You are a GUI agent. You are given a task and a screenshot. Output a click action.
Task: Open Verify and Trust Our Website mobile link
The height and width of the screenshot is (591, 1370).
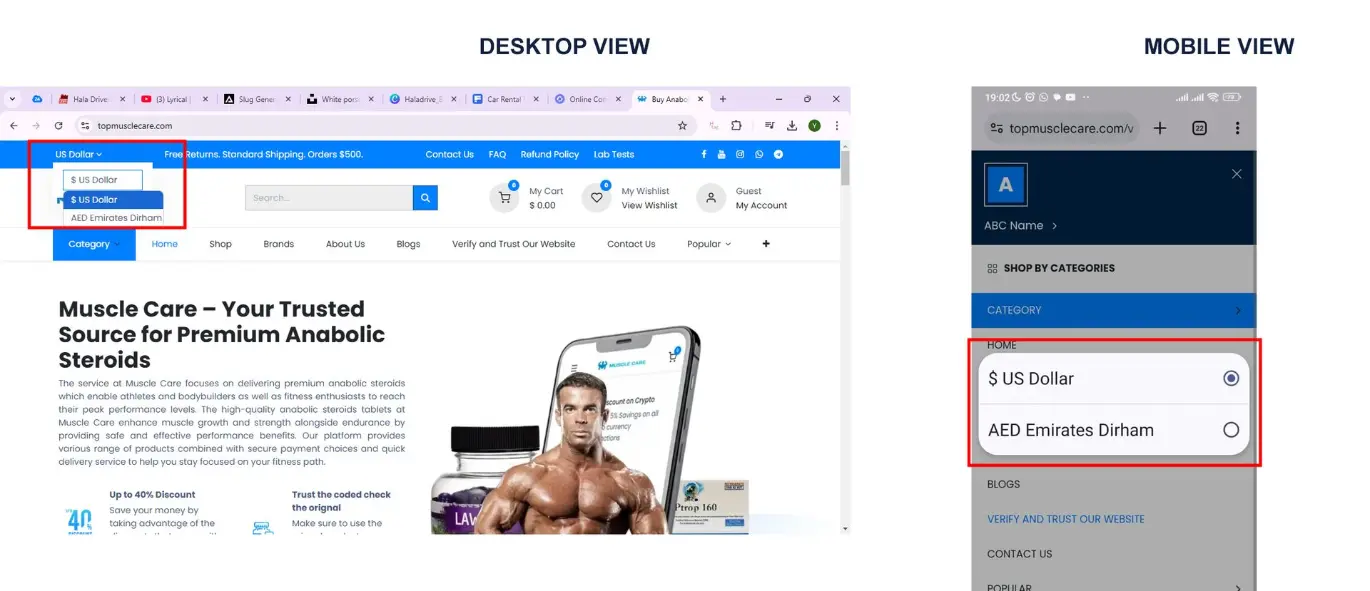pos(1065,519)
